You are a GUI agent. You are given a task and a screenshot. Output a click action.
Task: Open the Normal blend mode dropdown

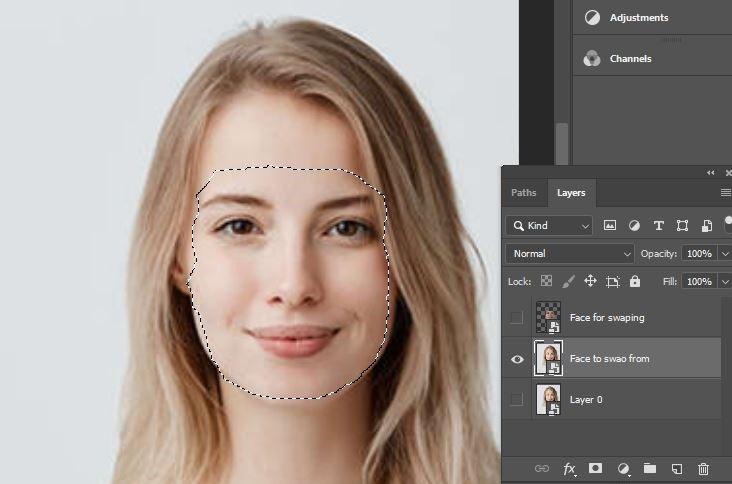[x=570, y=253]
